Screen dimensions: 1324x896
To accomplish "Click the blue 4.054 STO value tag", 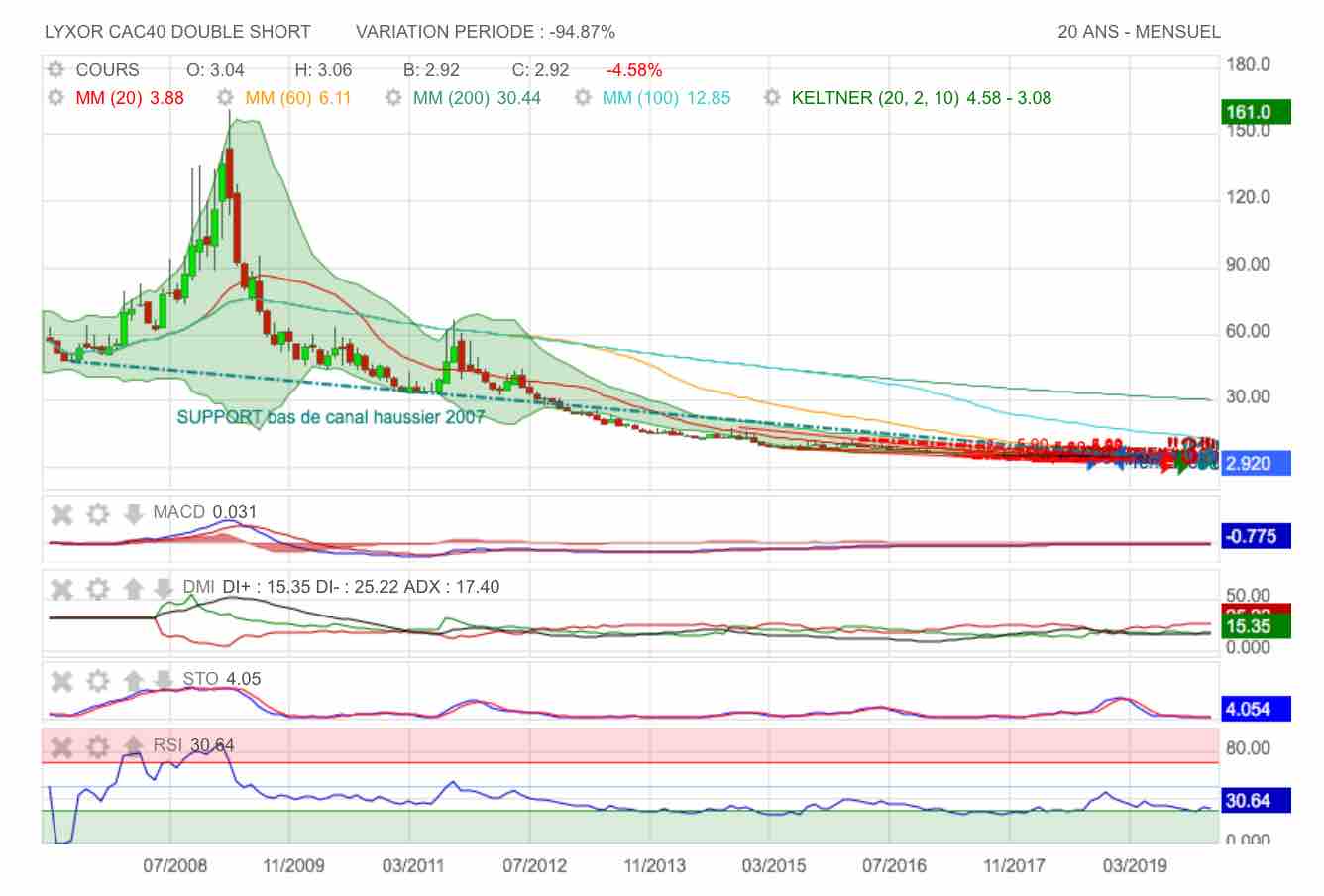I will [1257, 709].
